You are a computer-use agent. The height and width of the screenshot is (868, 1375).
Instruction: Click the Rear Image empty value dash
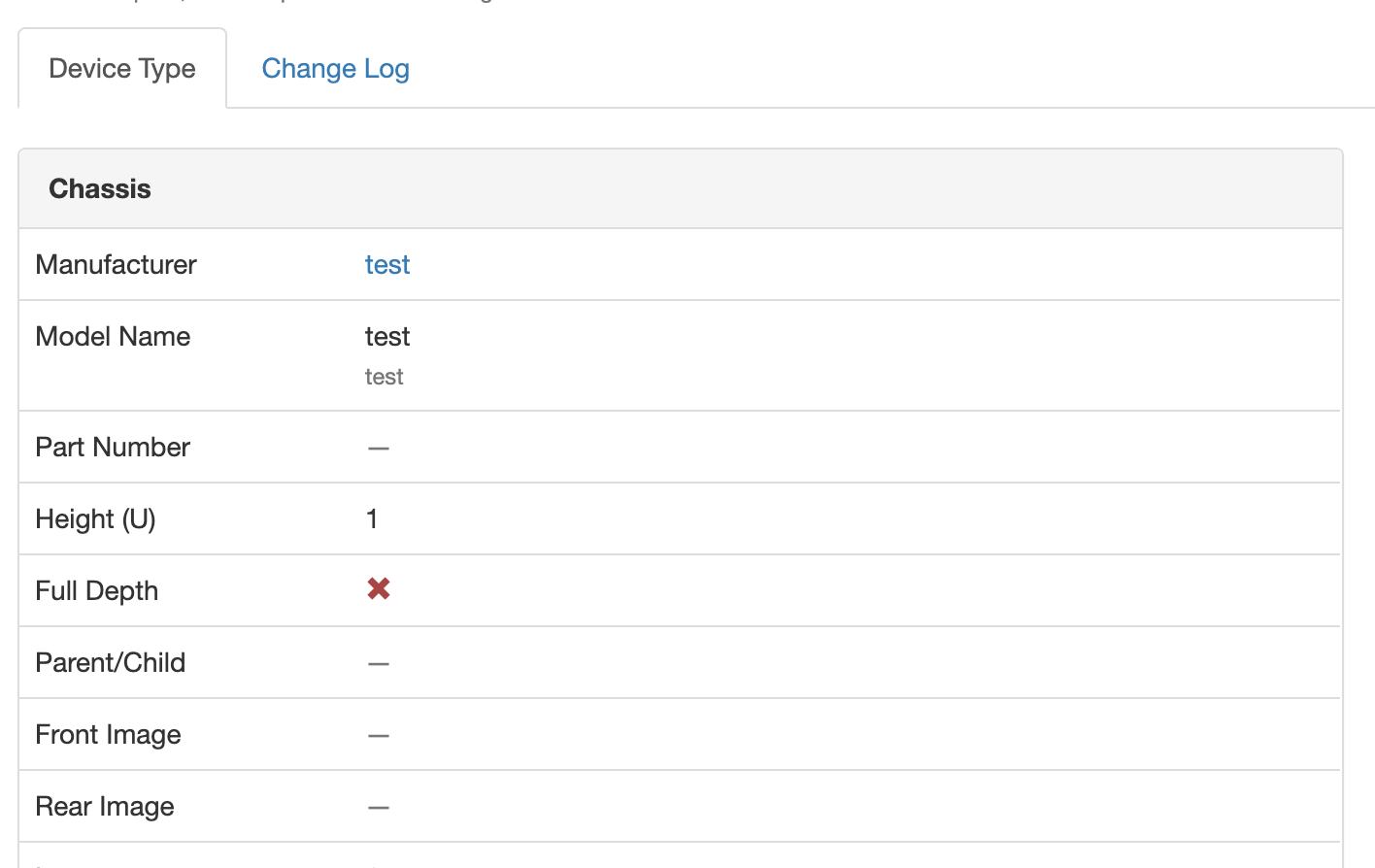tap(378, 807)
